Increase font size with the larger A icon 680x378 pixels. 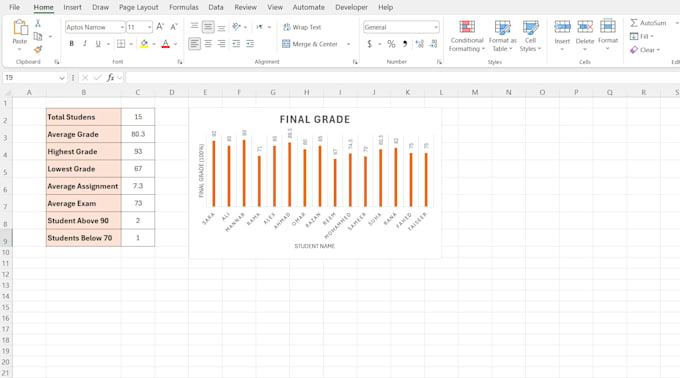[160, 27]
